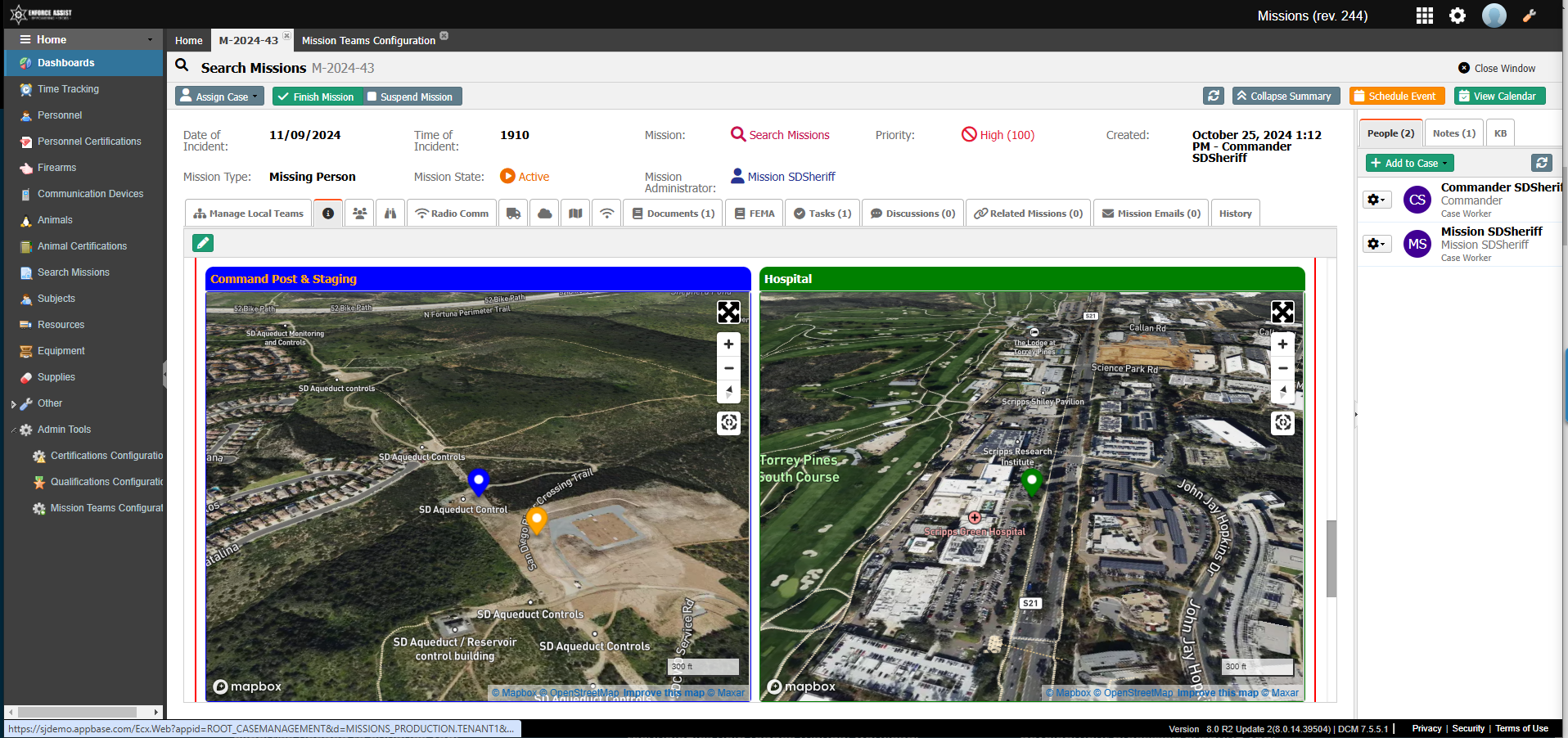Open the cloud weather tab icon
The image size is (1568, 738).
click(x=545, y=214)
